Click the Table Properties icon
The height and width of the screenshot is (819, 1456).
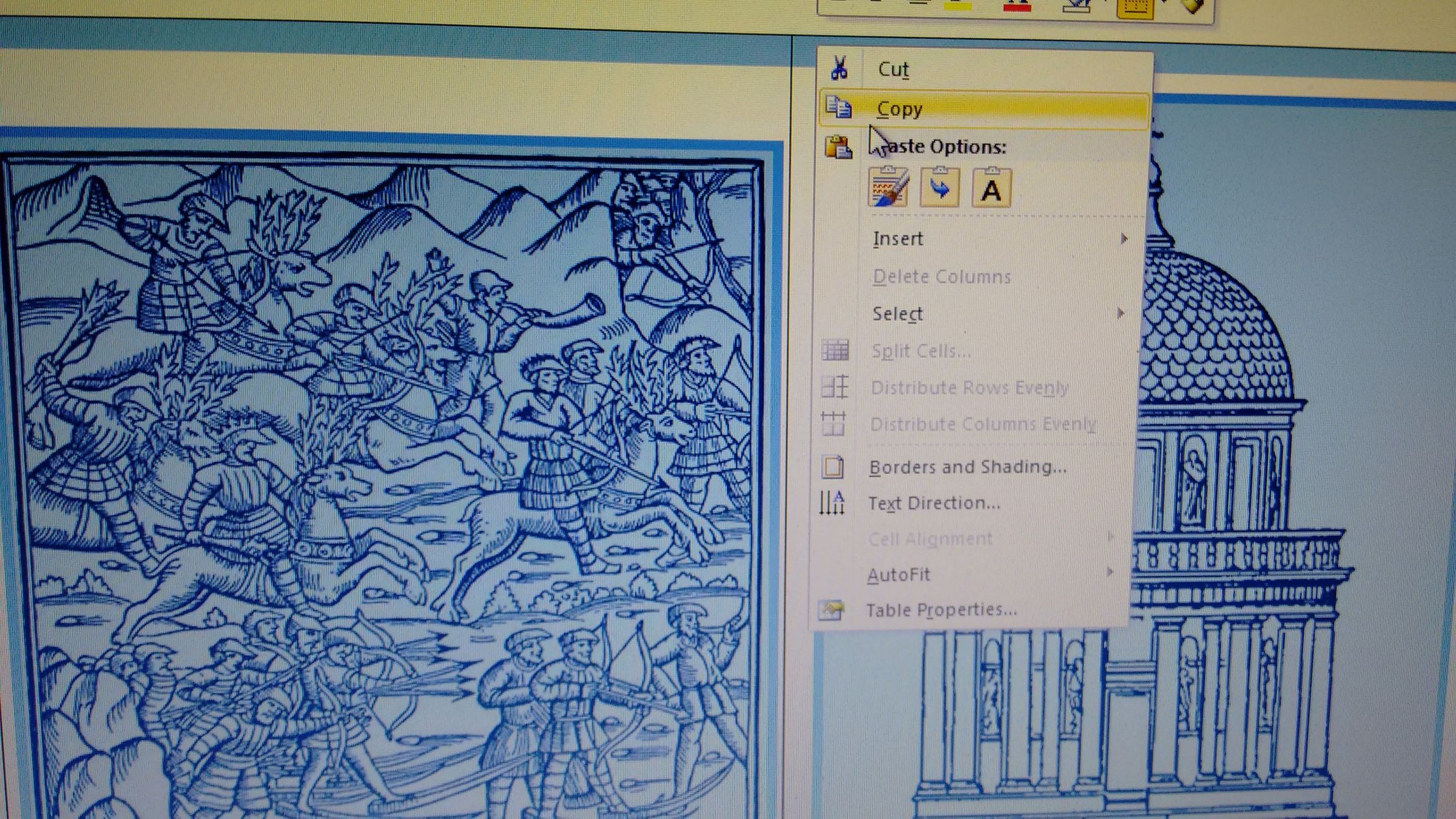click(831, 609)
